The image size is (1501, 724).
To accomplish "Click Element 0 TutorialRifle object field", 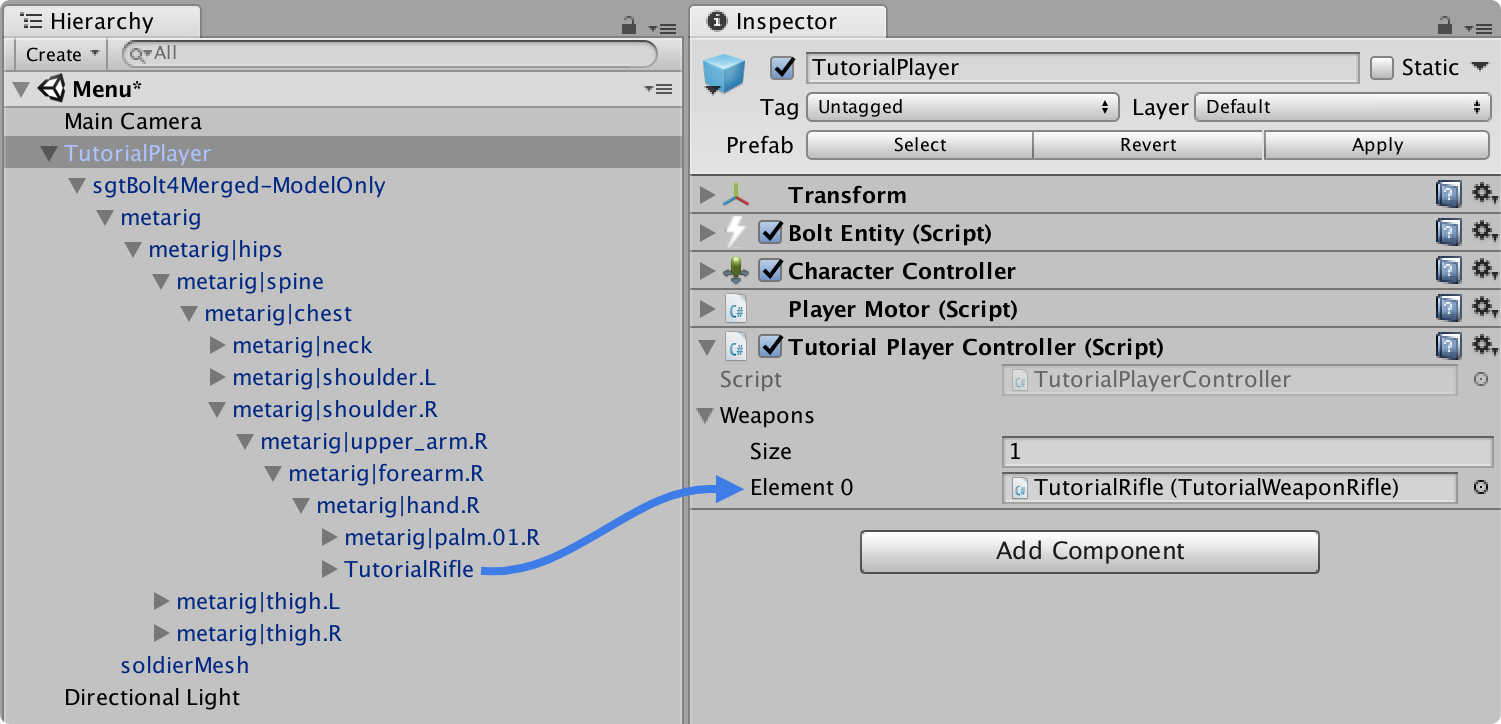I will [x=1229, y=488].
